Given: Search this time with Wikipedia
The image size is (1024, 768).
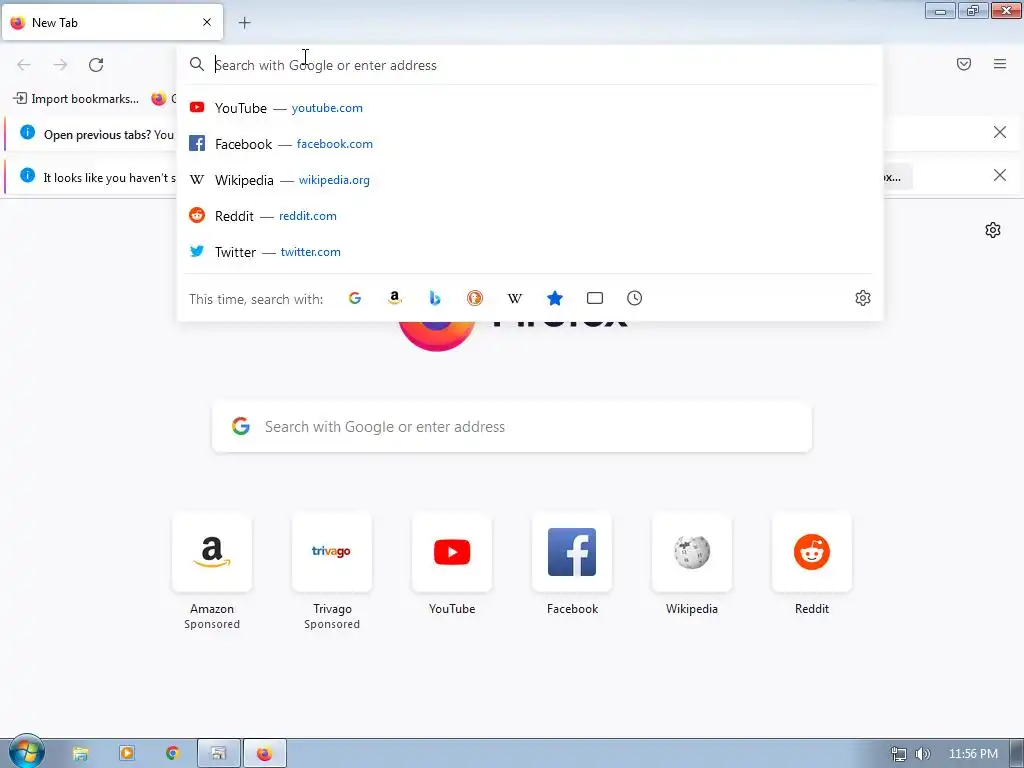Looking at the screenshot, I should 515,298.
